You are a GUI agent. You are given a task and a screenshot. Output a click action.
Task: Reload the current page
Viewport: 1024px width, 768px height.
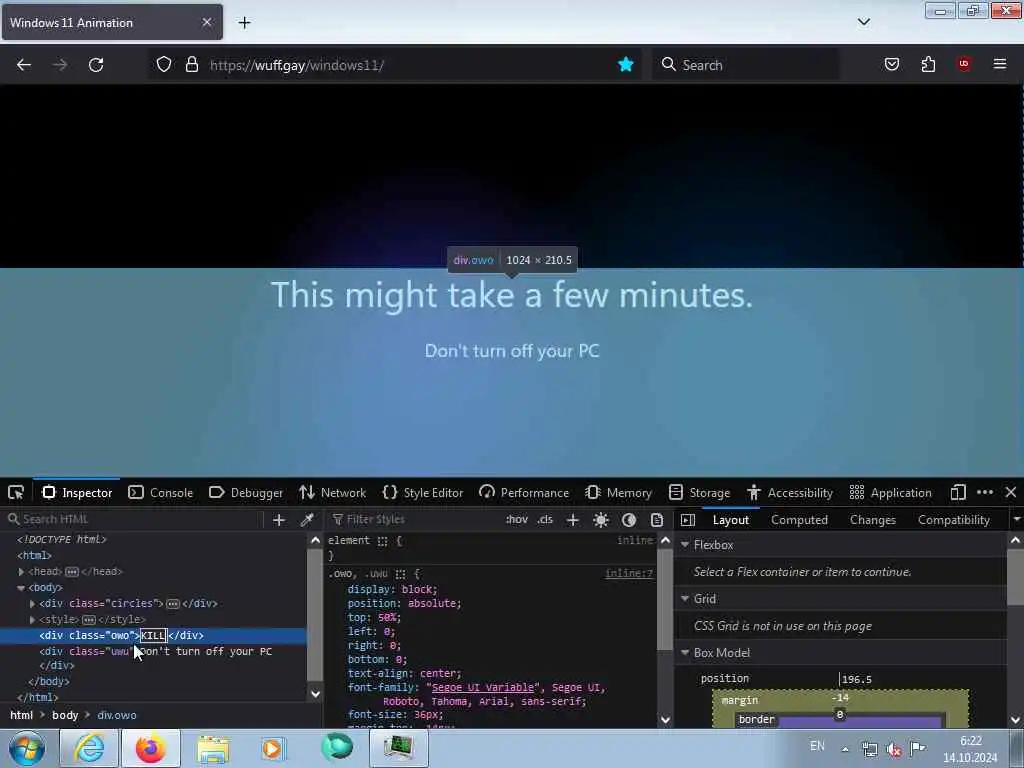[96, 65]
